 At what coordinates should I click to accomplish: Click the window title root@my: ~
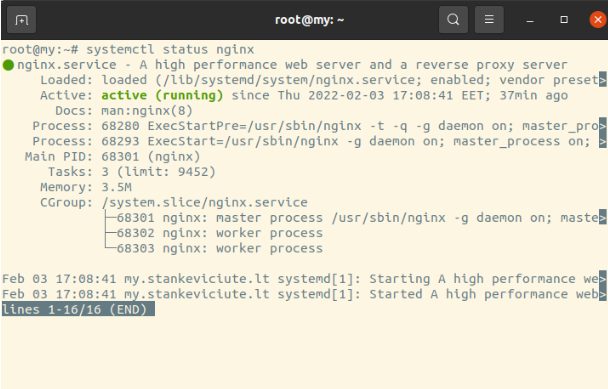click(309, 20)
